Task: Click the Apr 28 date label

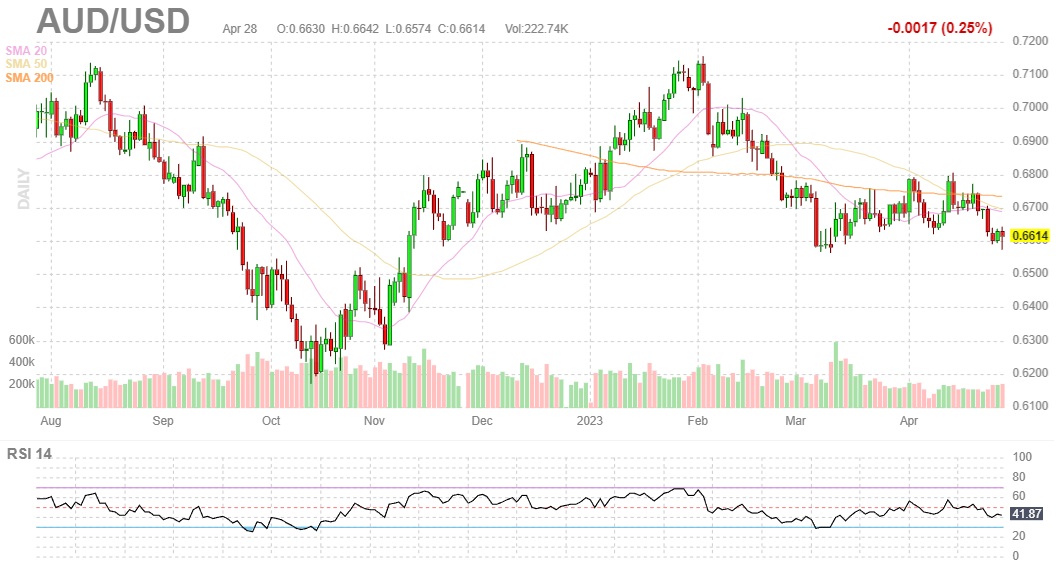Action: tap(240, 29)
